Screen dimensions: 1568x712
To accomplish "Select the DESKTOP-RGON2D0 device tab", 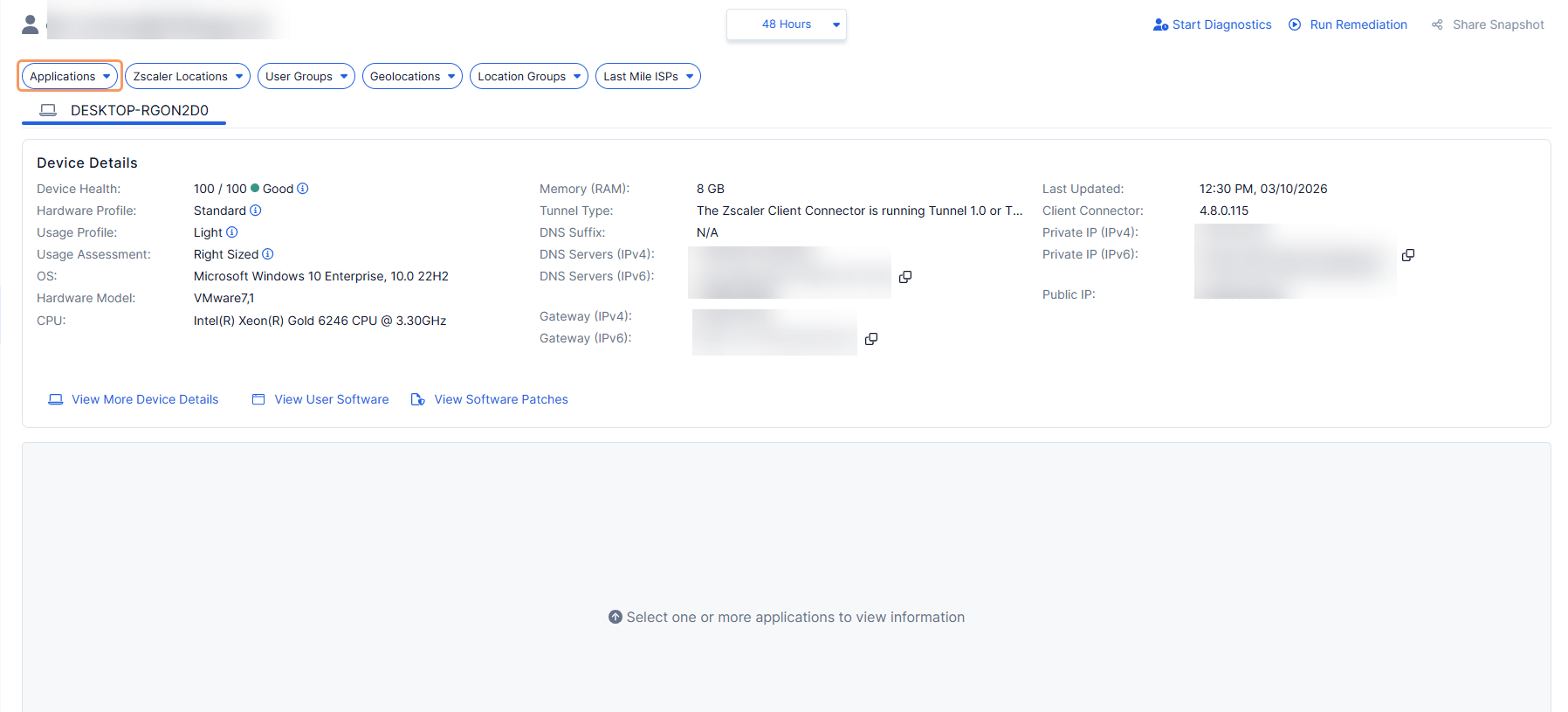I will coord(124,111).
